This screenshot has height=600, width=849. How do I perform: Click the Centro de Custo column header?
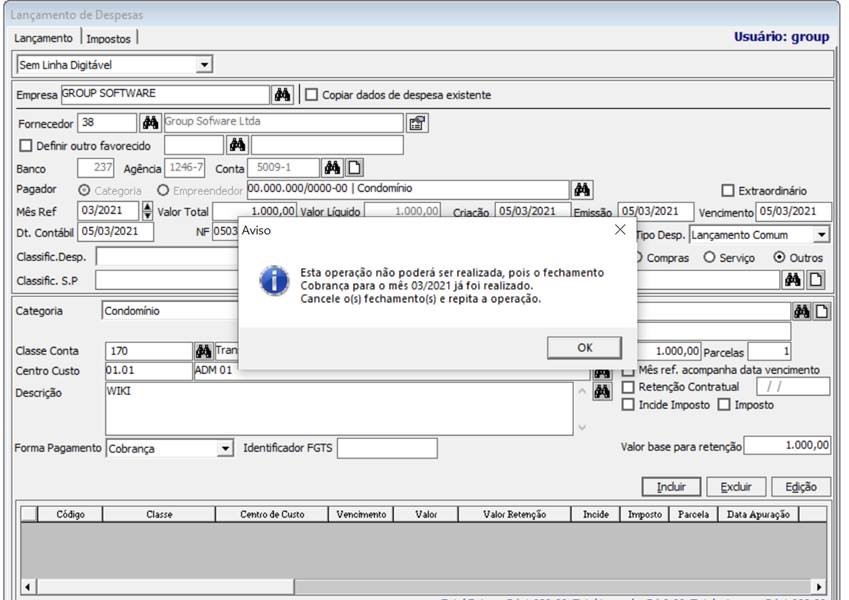point(272,514)
